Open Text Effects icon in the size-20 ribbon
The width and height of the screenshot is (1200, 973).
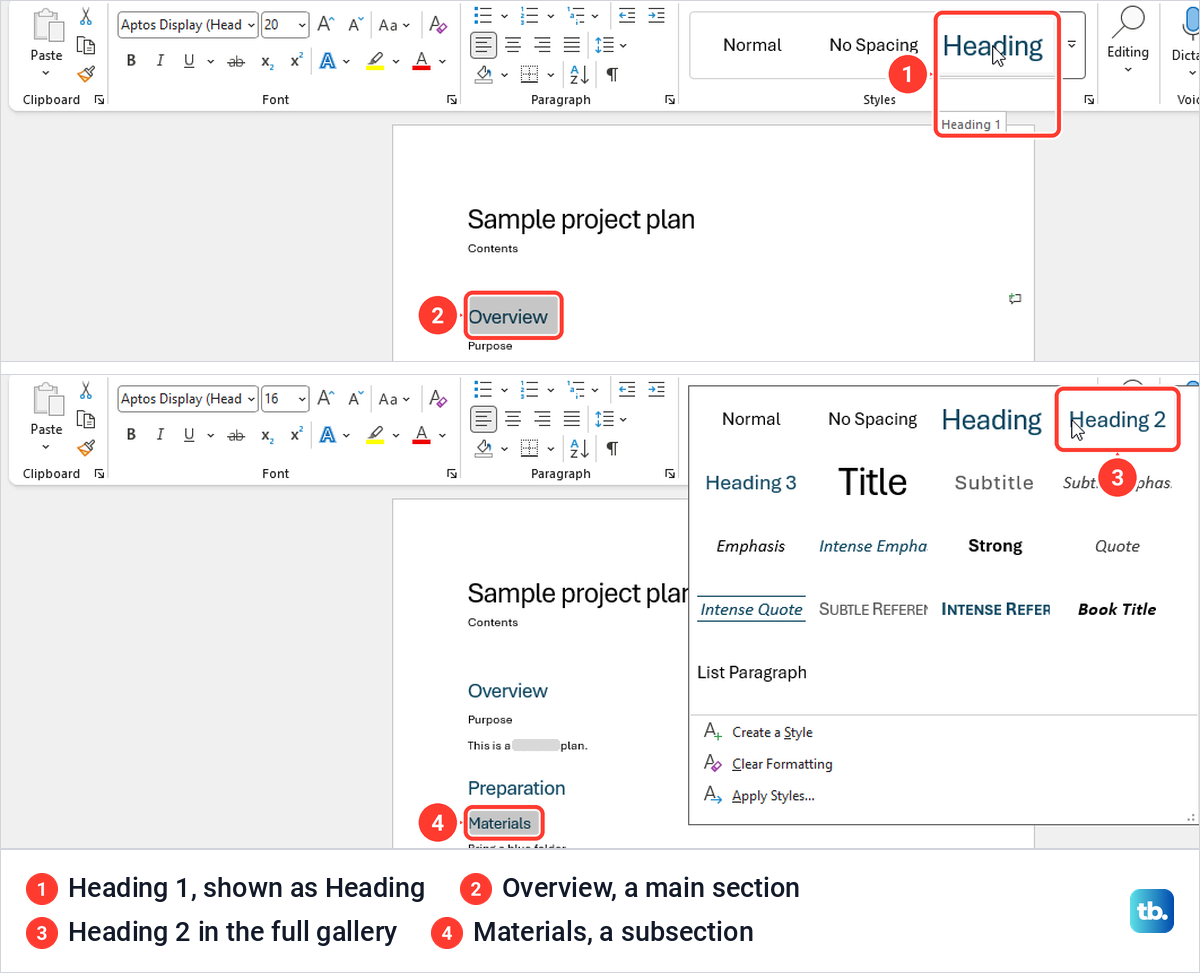327,61
